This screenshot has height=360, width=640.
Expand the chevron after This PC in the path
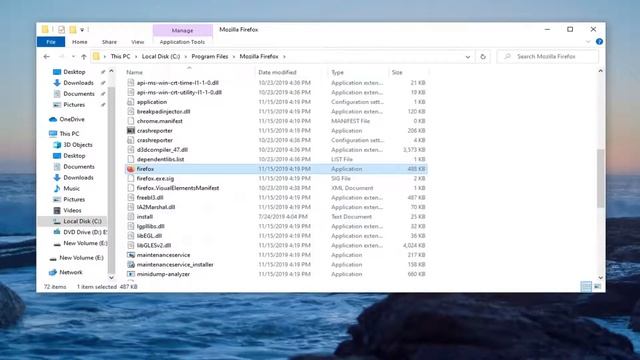click(x=136, y=57)
